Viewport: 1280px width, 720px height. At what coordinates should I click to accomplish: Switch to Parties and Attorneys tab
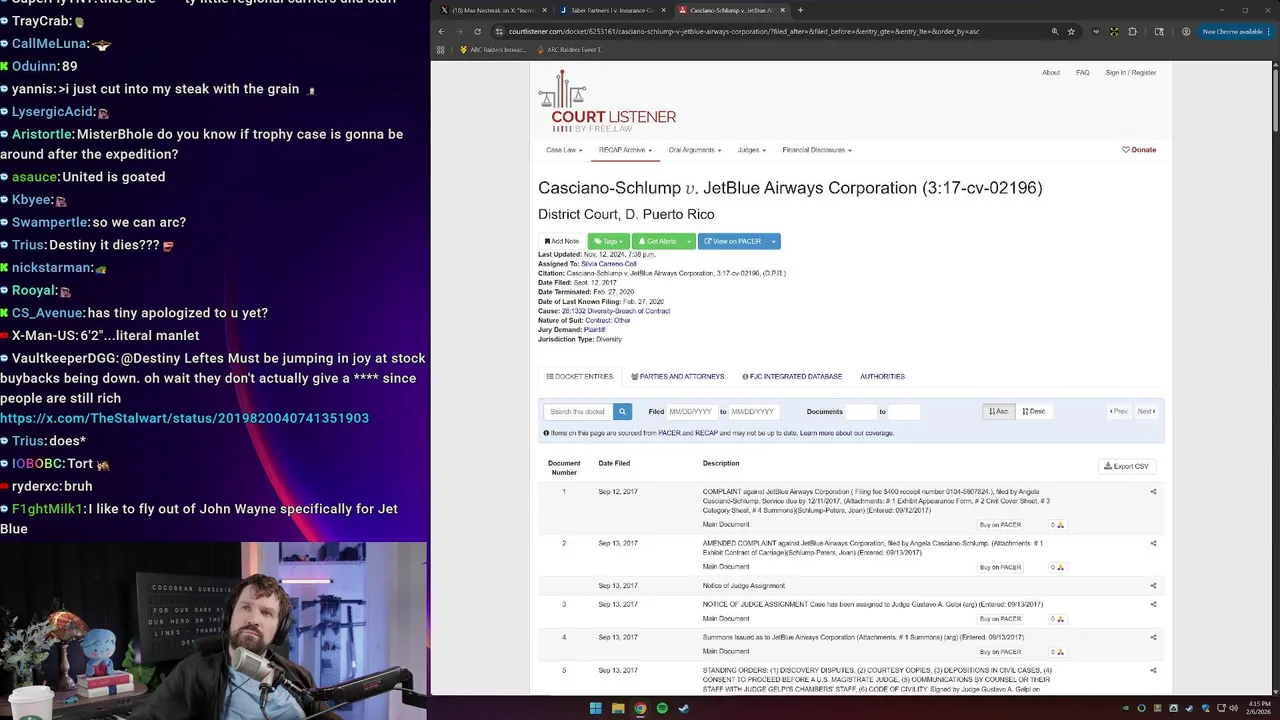click(x=678, y=376)
